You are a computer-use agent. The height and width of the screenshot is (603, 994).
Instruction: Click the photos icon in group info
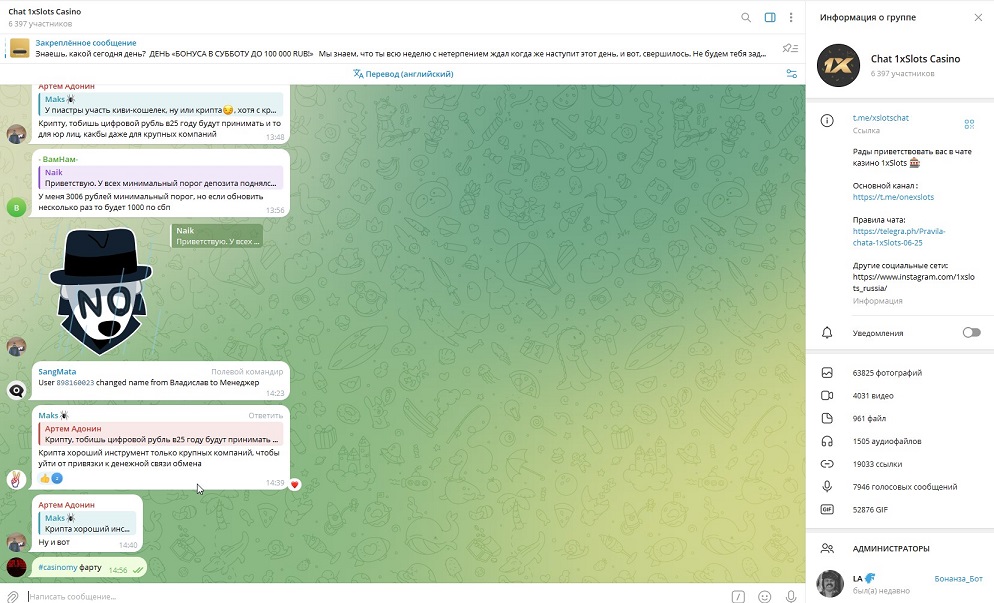[827, 373]
